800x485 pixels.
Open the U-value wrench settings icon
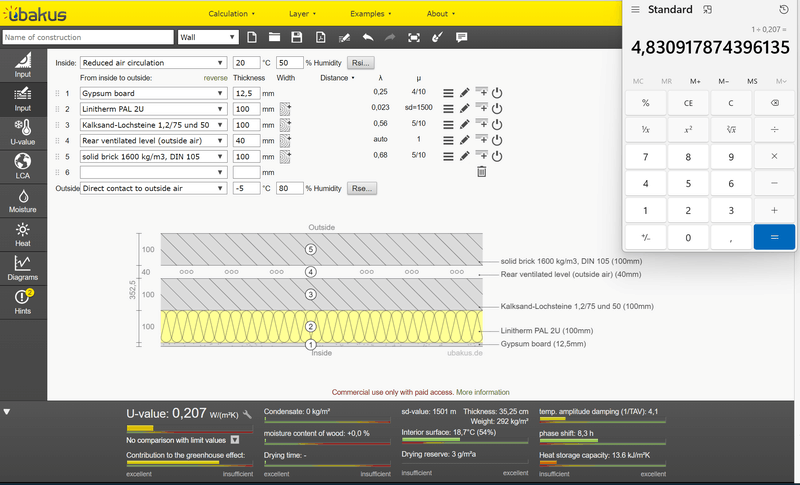[x=247, y=413]
